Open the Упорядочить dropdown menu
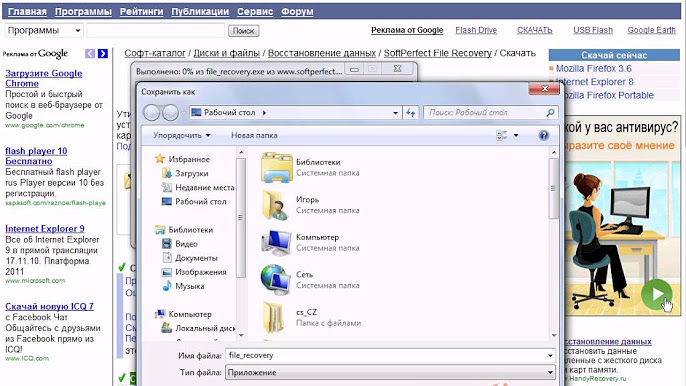 182,135
